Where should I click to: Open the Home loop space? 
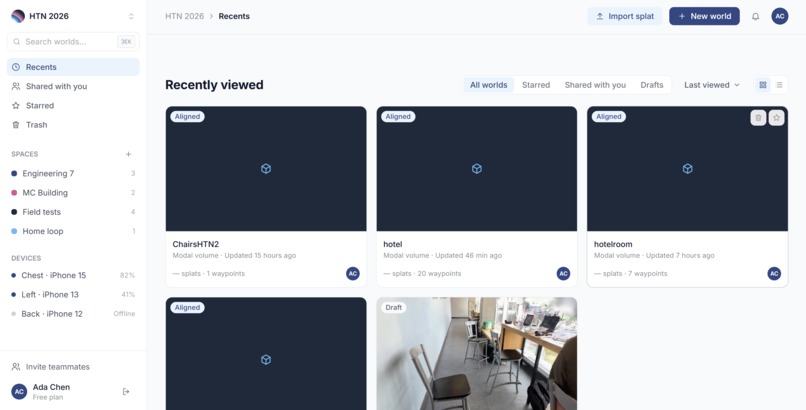click(73, 231)
